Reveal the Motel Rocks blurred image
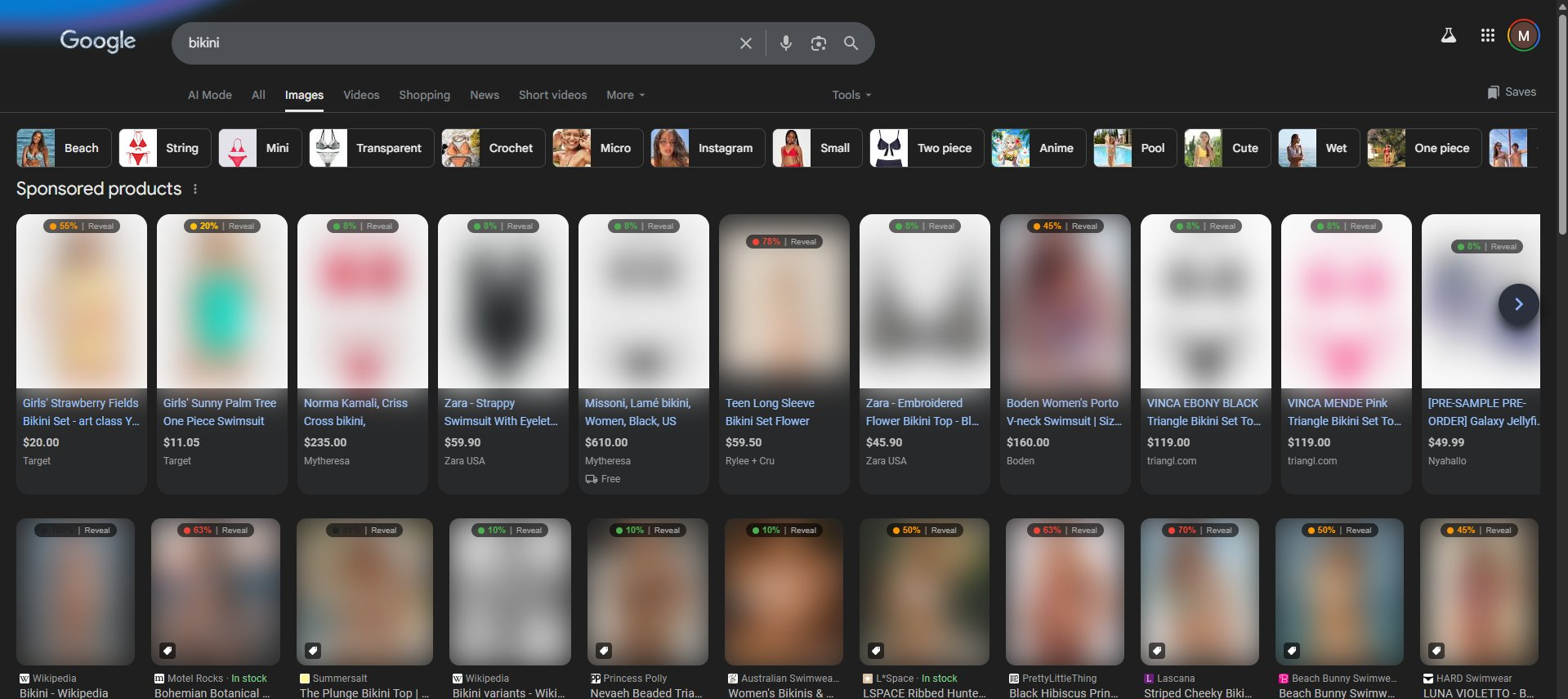Screen dimensions: 1568x699 pos(235,531)
